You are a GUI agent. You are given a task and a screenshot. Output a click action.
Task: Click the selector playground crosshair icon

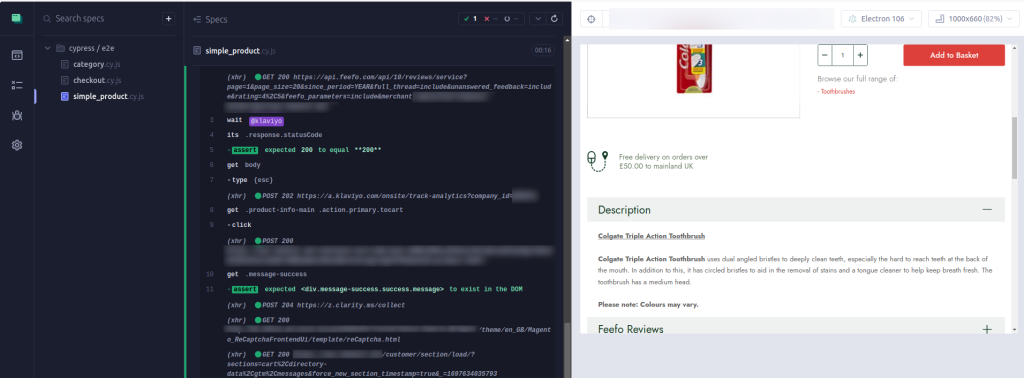592,19
